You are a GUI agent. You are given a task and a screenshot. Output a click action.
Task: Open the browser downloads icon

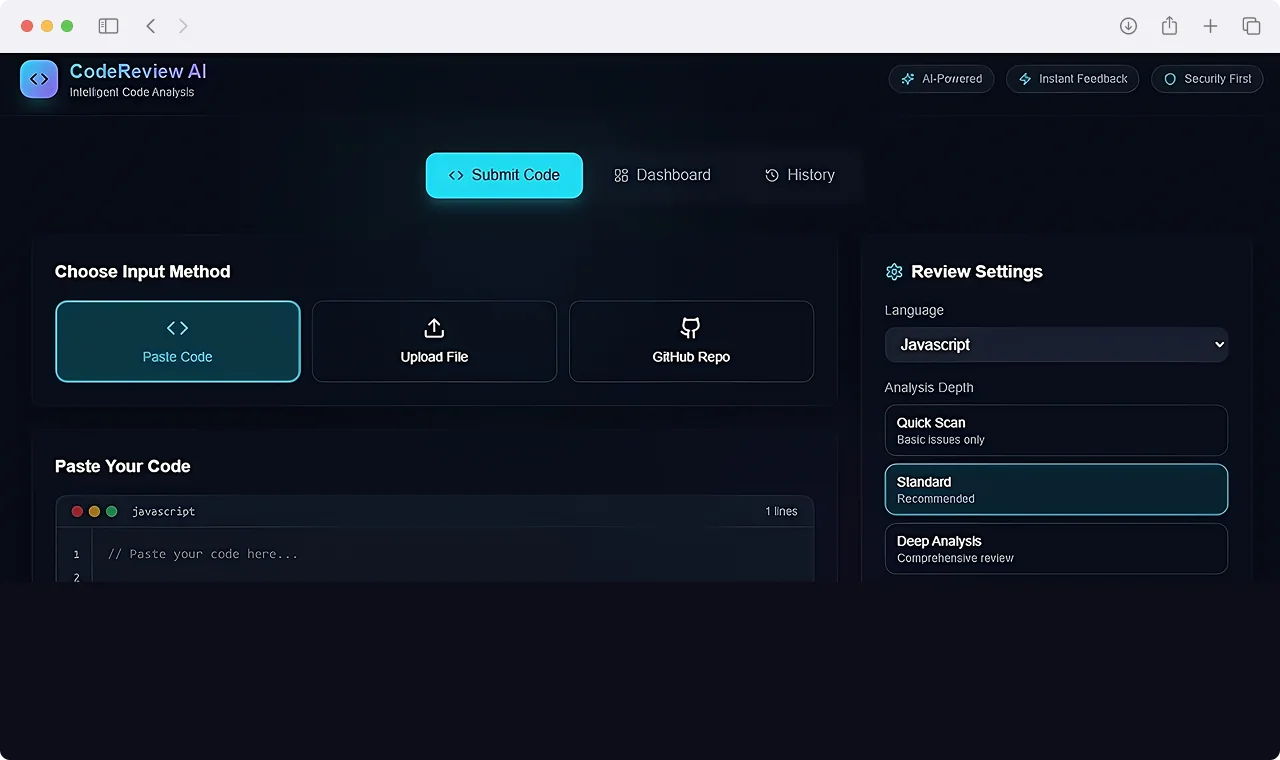point(1128,26)
